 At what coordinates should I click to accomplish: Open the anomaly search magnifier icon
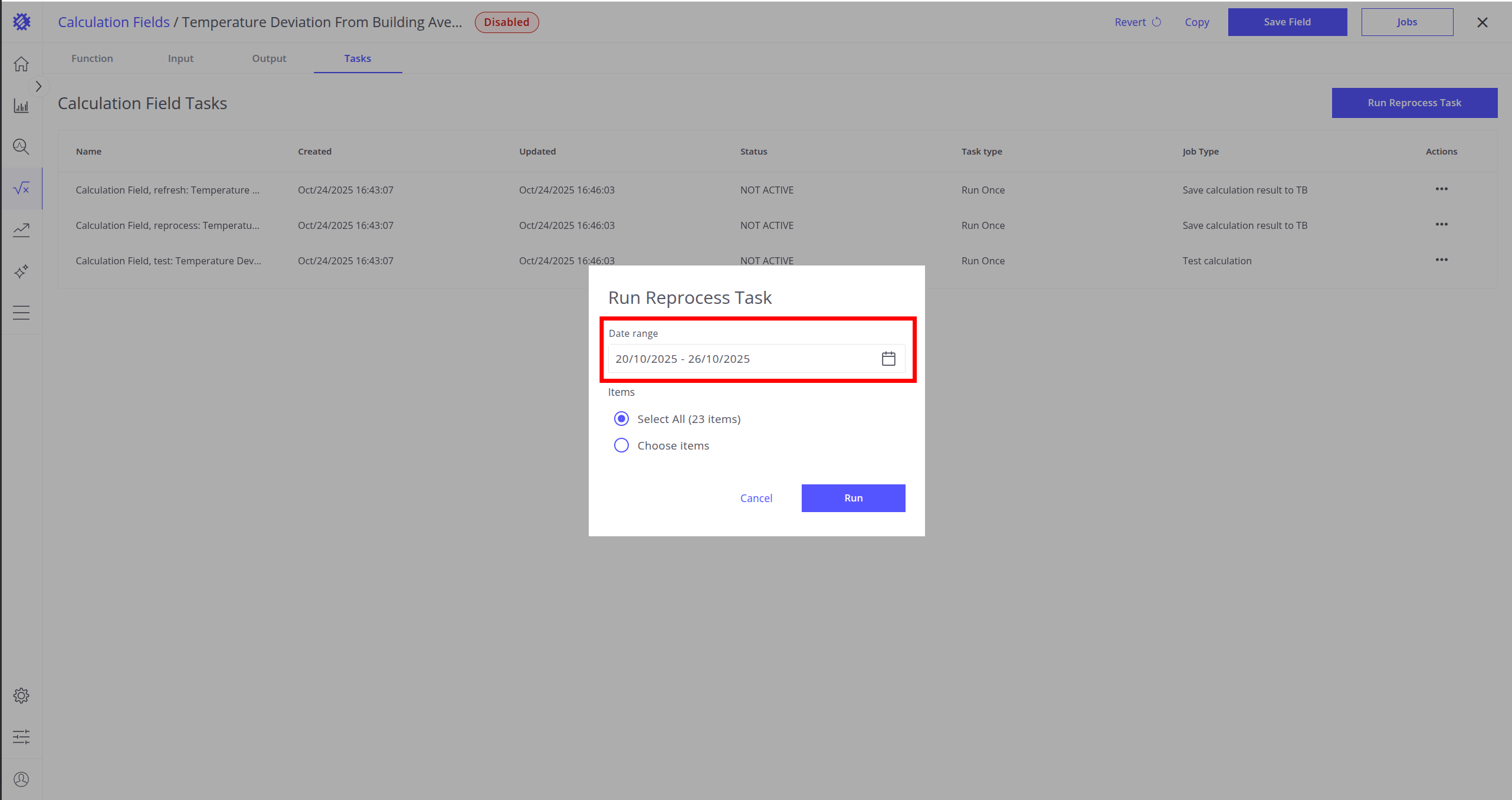pyautogui.click(x=21, y=146)
